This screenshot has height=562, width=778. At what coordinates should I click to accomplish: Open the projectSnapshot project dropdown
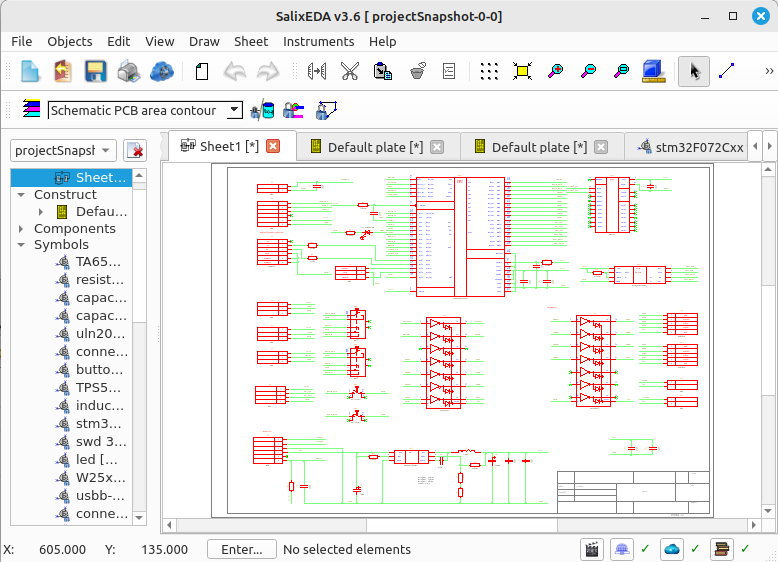[x=63, y=150]
